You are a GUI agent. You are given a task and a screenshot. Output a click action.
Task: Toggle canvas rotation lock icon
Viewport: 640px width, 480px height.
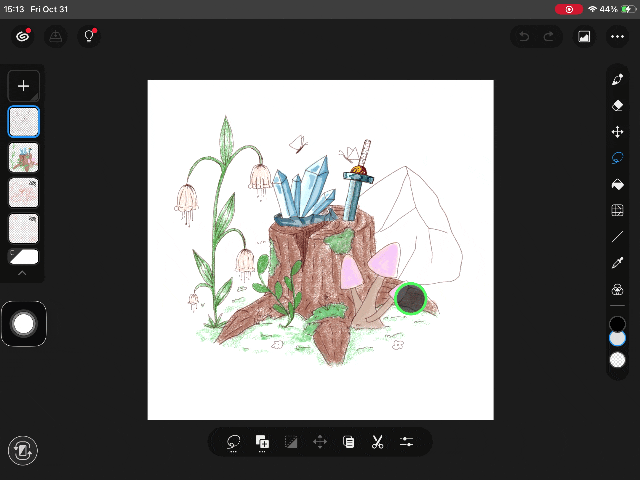point(23,451)
